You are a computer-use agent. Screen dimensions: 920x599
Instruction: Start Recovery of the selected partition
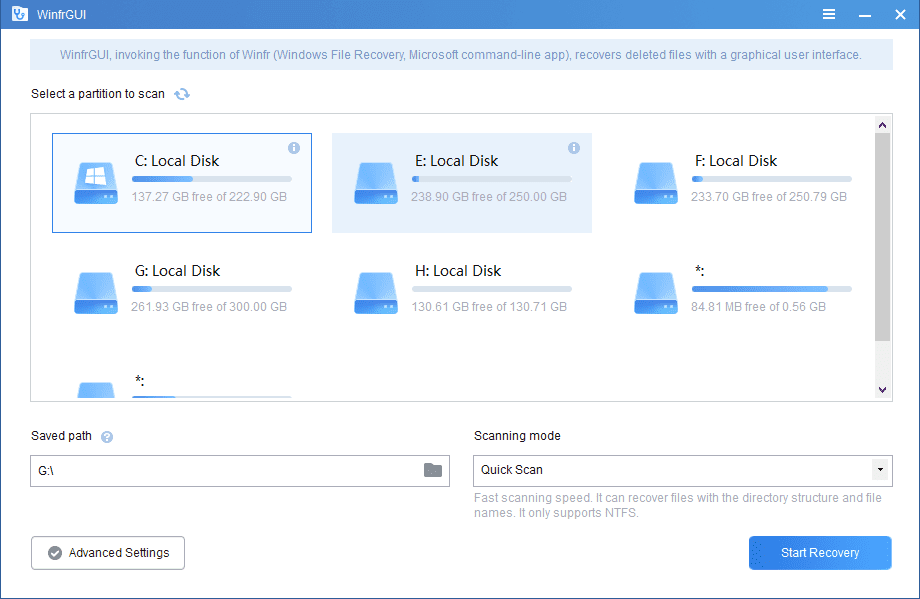(x=820, y=553)
